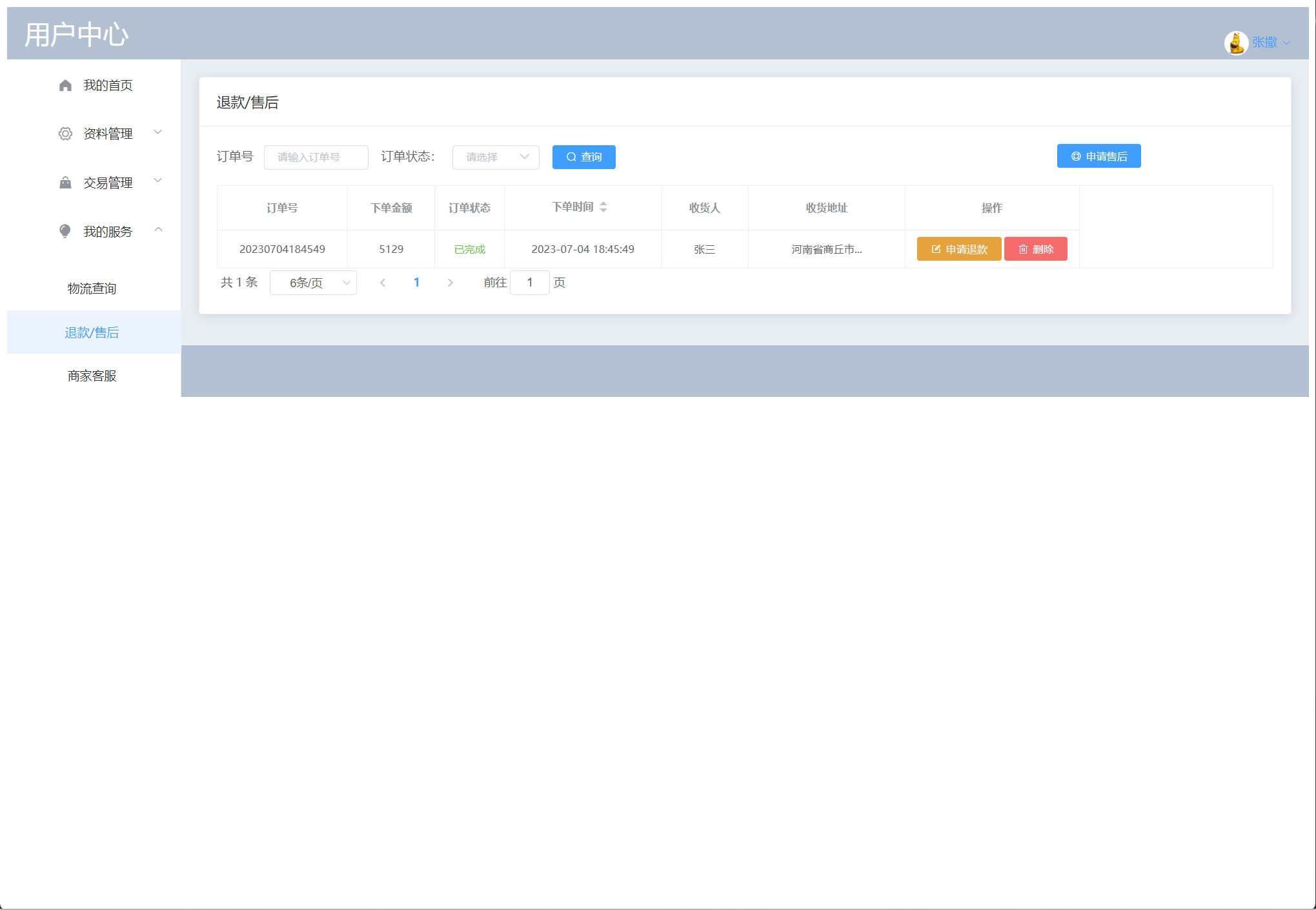Click the 查询 search button
The height and width of the screenshot is (910, 1316).
click(583, 157)
